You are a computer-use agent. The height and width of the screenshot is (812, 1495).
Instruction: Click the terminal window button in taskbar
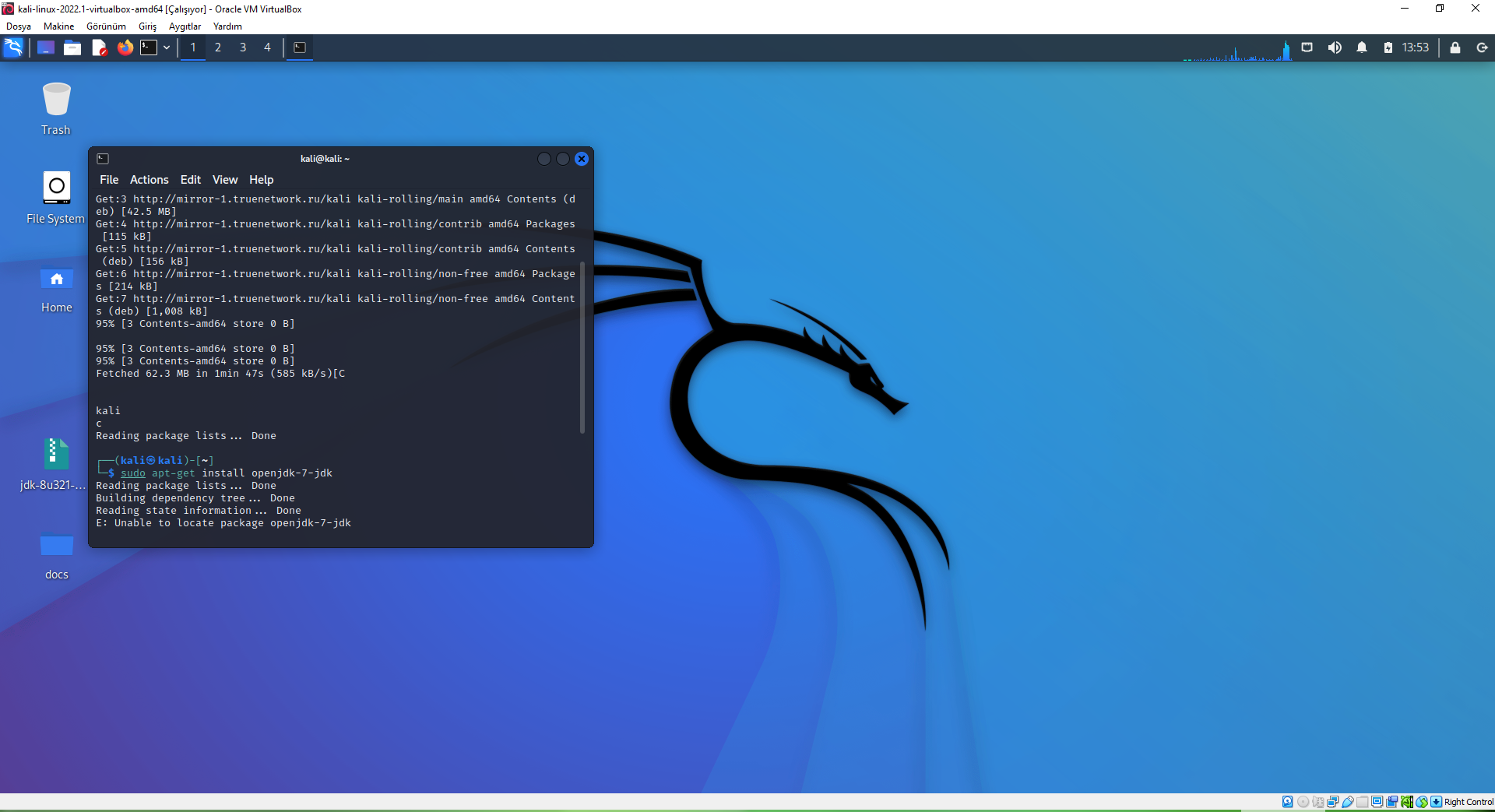coord(300,47)
